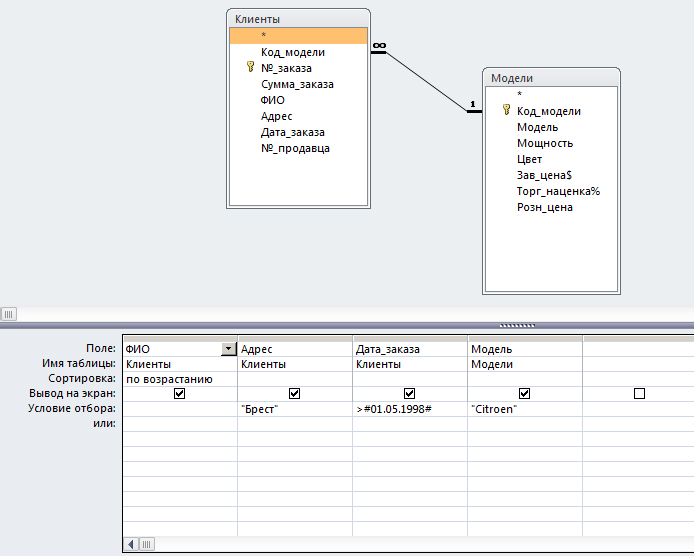Uncheck the show checkbox in the Адрес column
Screen dimensions: 694x556
click(294, 393)
